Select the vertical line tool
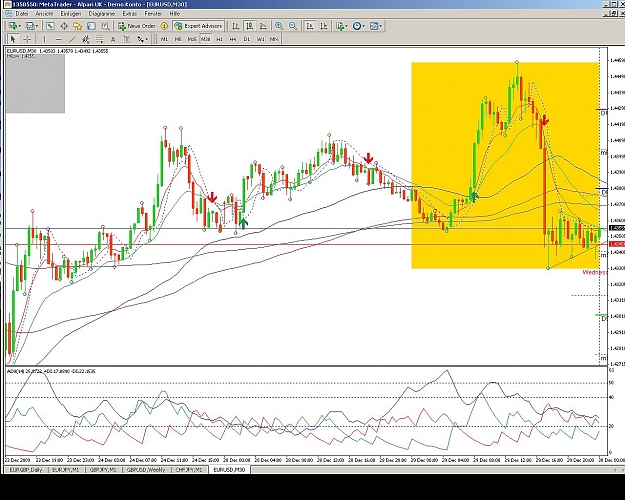Viewport: 625px width, 500px height. pyautogui.click(x=44, y=39)
